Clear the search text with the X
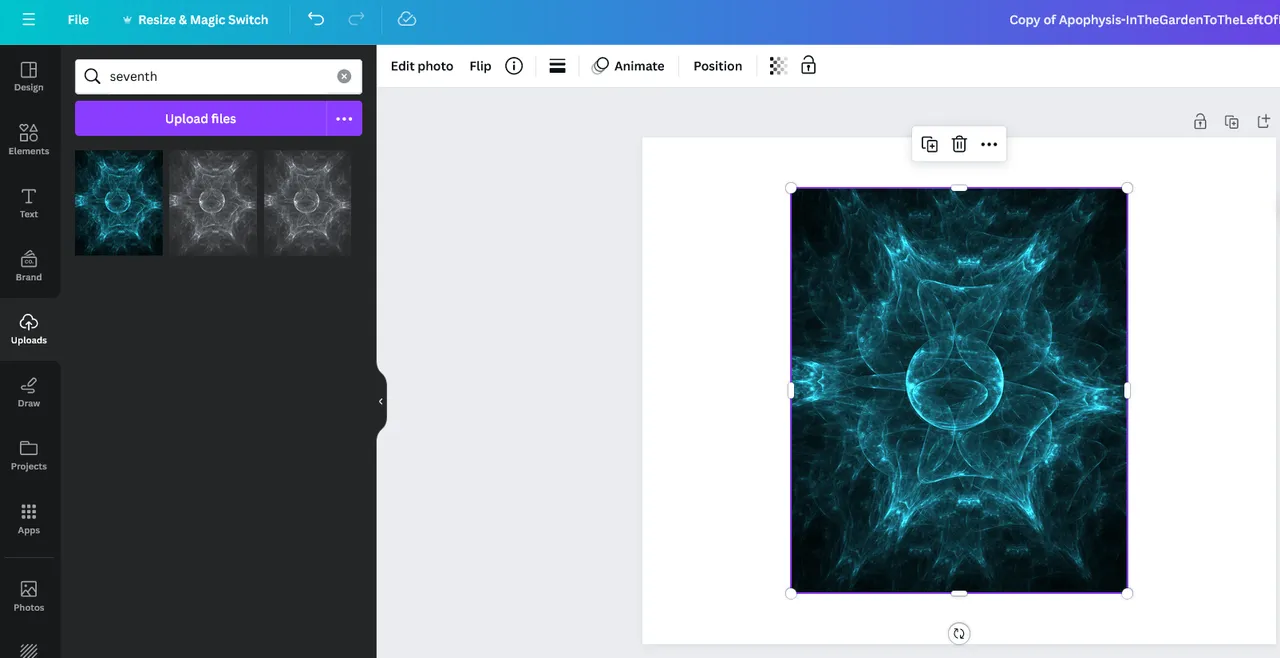The height and width of the screenshot is (658, 1280). tap(344, 76)
